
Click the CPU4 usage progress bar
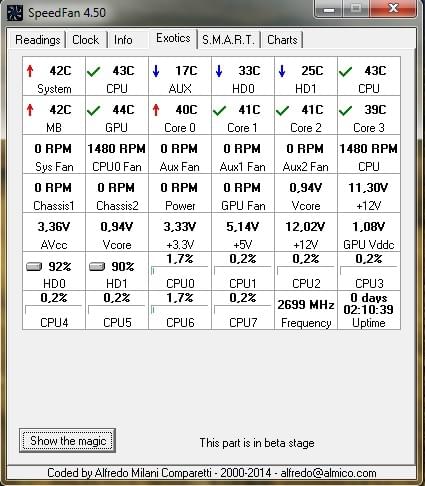tap(54, 309)
